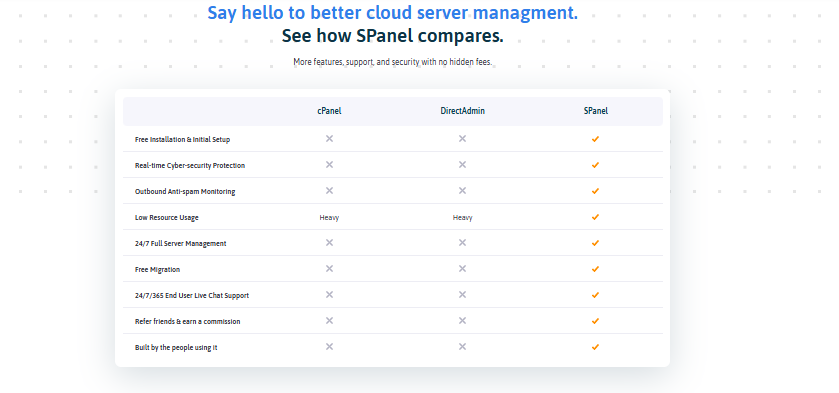Click cPanel X icon for Built by the people row

329,346
